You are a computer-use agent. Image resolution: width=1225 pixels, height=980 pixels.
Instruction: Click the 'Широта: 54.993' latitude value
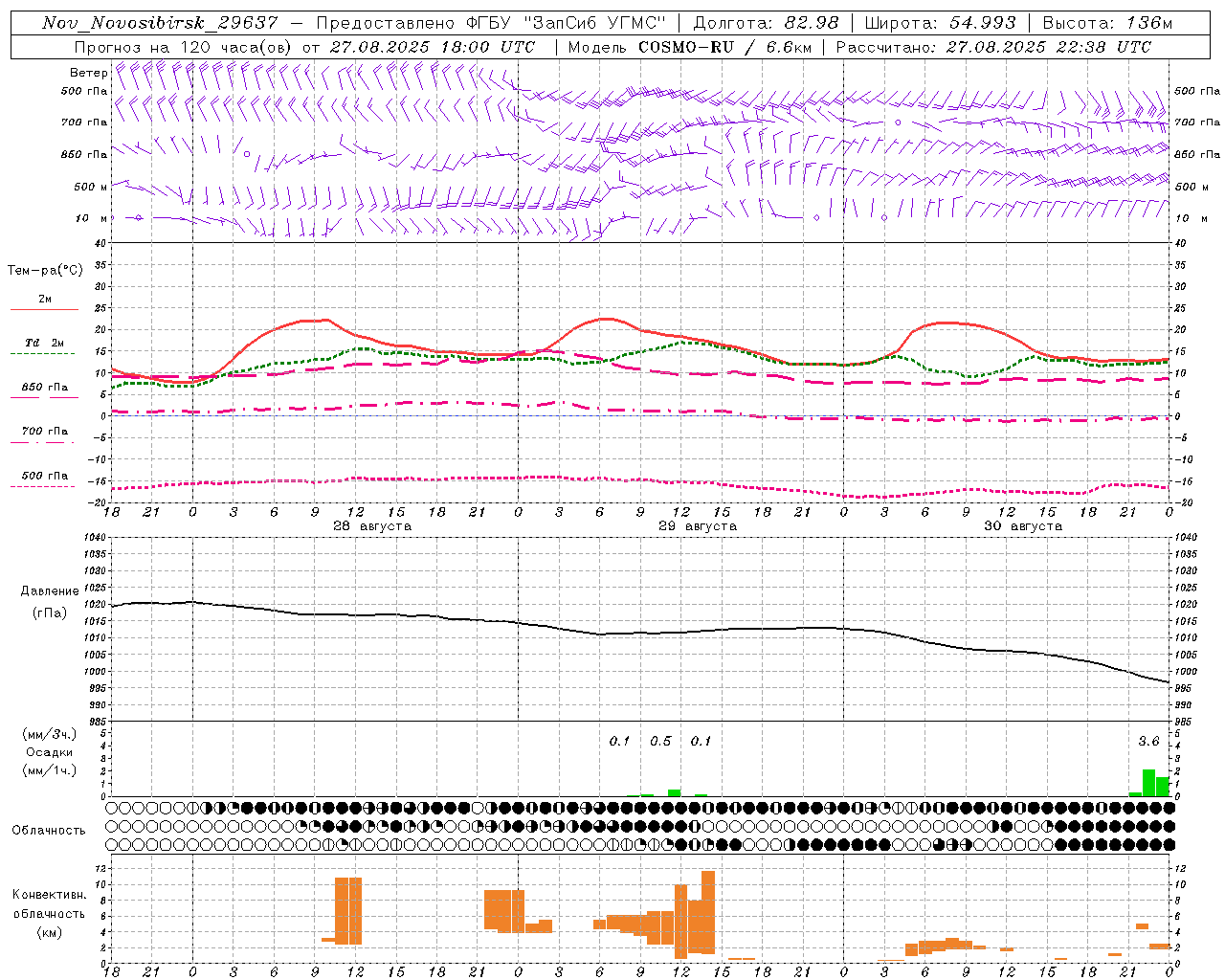coord(940,23)
